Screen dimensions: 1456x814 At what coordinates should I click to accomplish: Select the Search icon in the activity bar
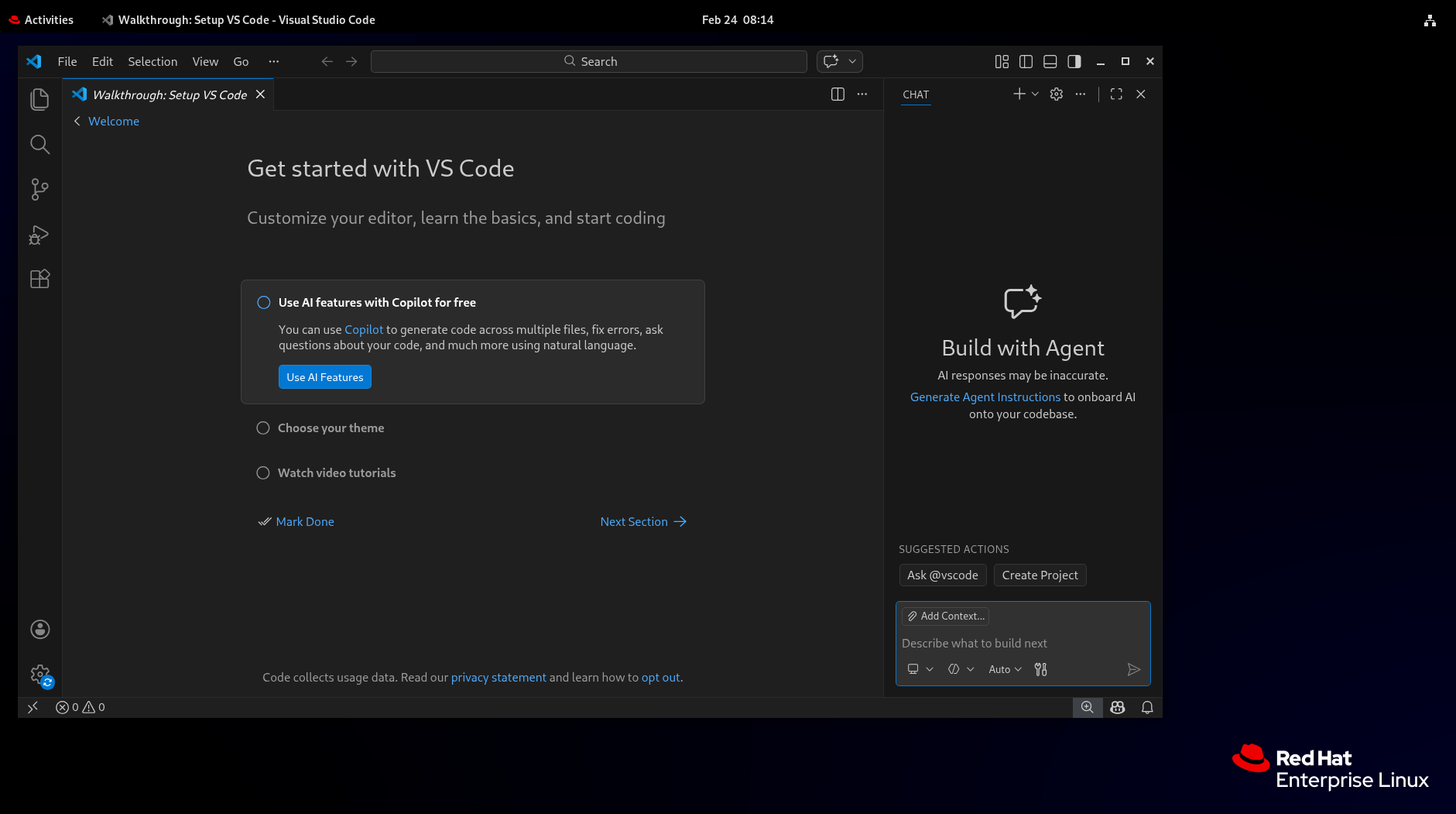(39, 144)
